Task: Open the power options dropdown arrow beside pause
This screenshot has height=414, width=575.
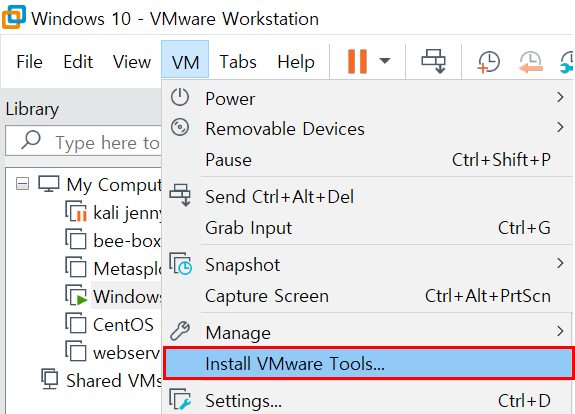Action: pos(384,61)
